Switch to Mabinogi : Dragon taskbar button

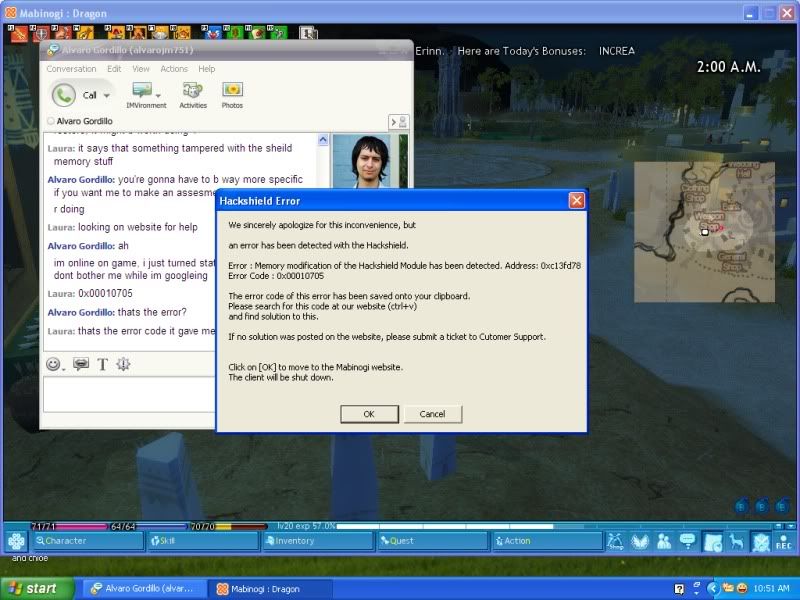(x=270, y=589)
